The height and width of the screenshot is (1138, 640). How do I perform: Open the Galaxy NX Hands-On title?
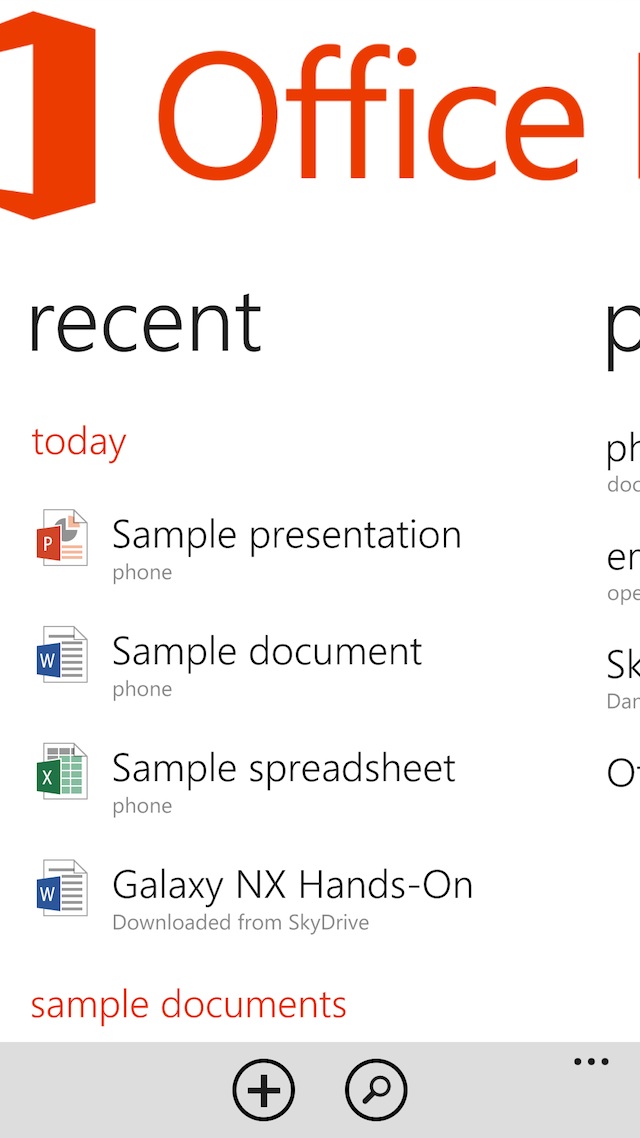[292, 885]
